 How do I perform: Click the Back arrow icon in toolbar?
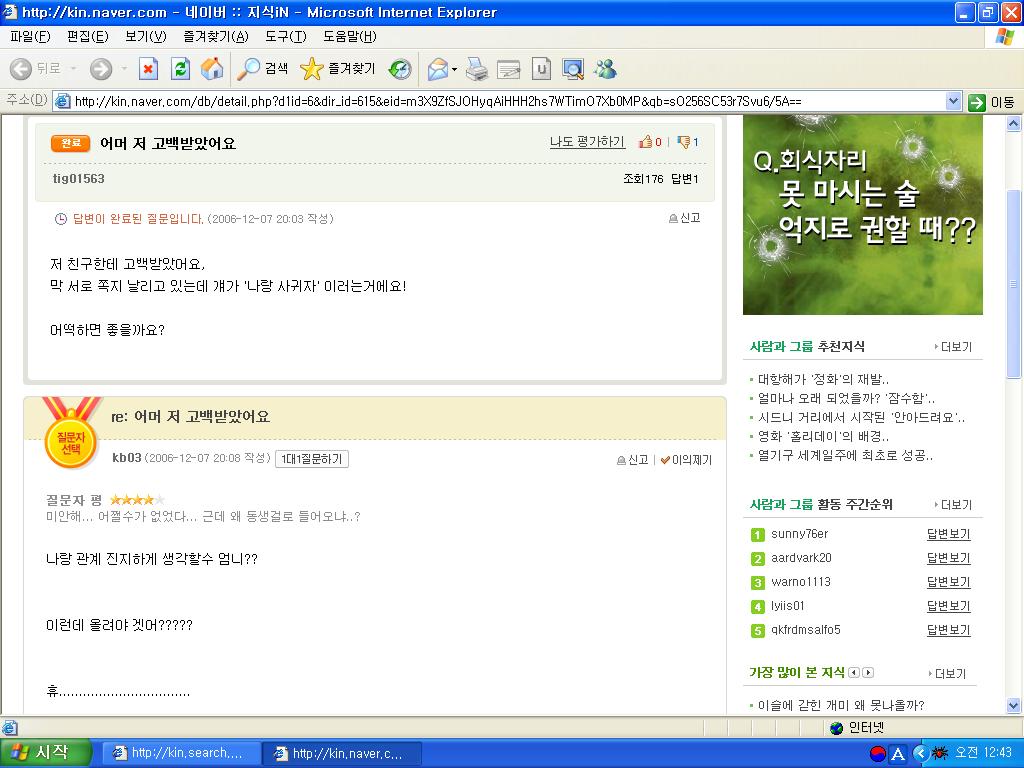click(21, 69)
